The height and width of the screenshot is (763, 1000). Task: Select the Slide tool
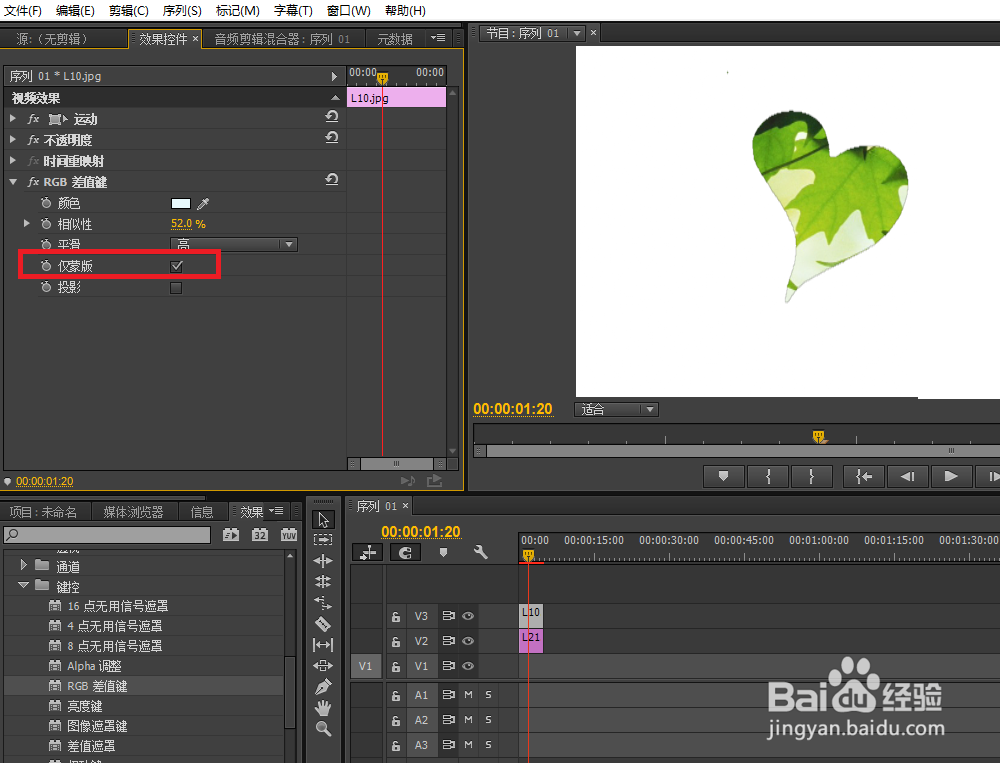323,665
